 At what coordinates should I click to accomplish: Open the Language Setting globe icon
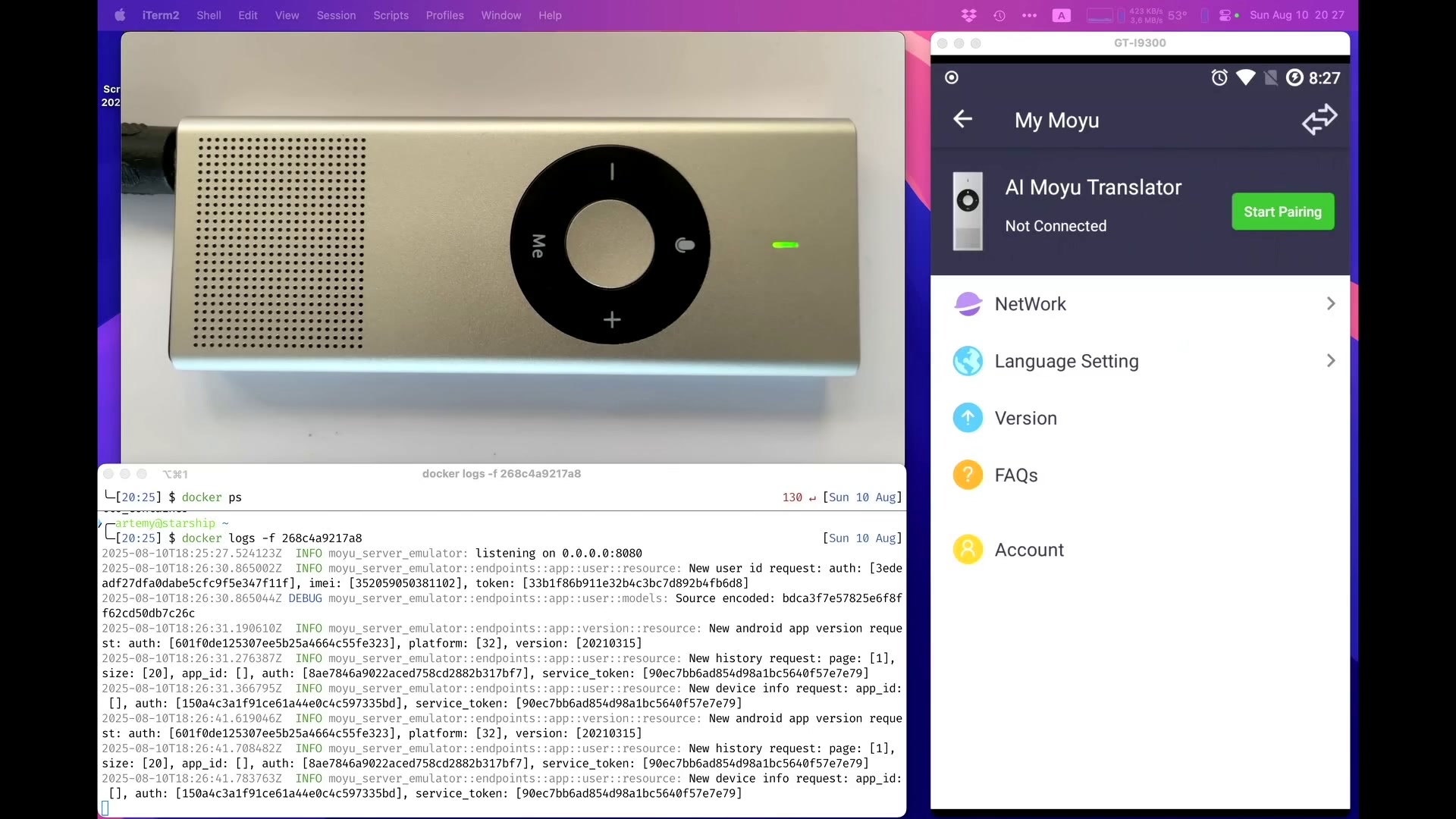click(x=968, y=361)
